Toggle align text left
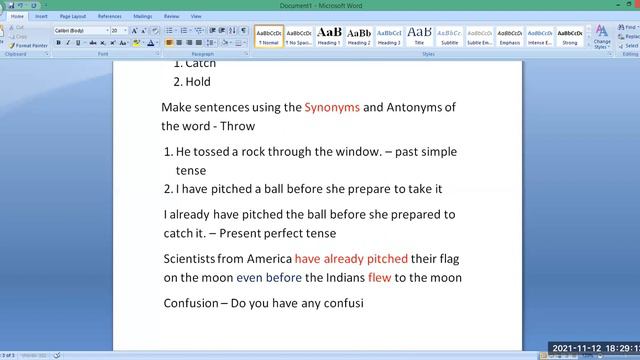This screenshot has width=640, height=360. click(169, 43)
